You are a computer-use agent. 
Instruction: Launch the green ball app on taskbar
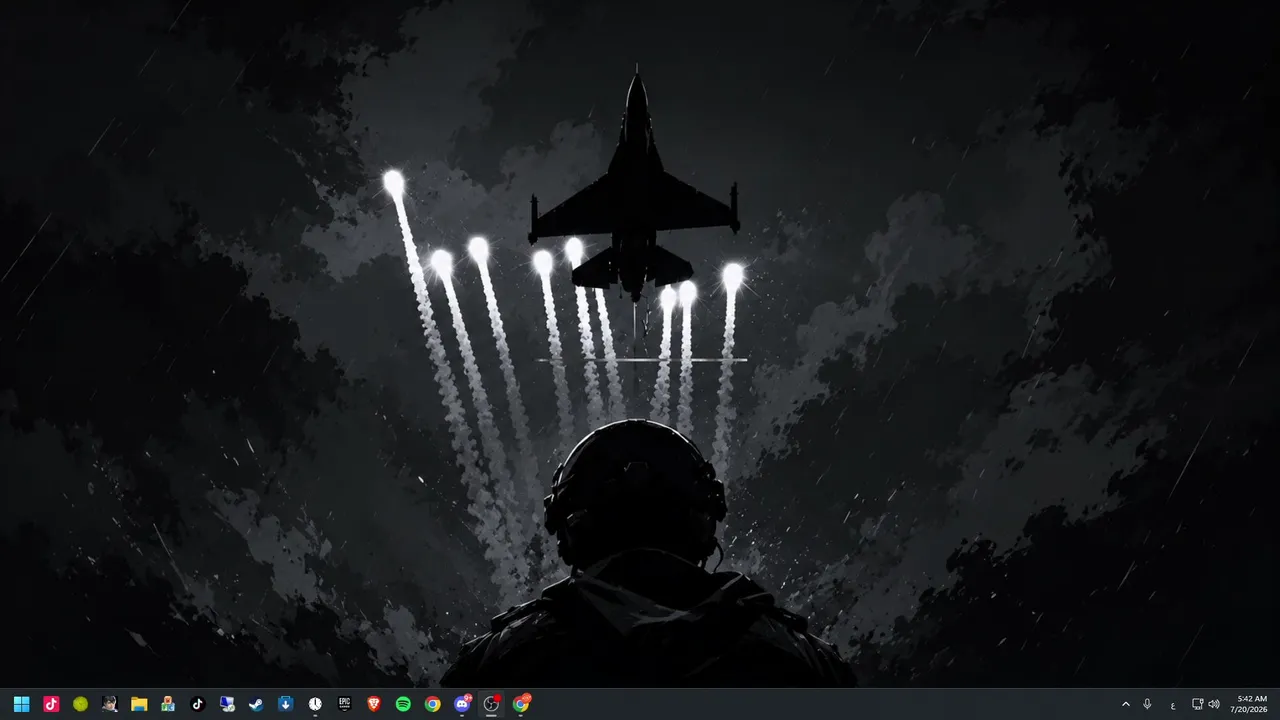pyautogui.click(x=80, y=704)
